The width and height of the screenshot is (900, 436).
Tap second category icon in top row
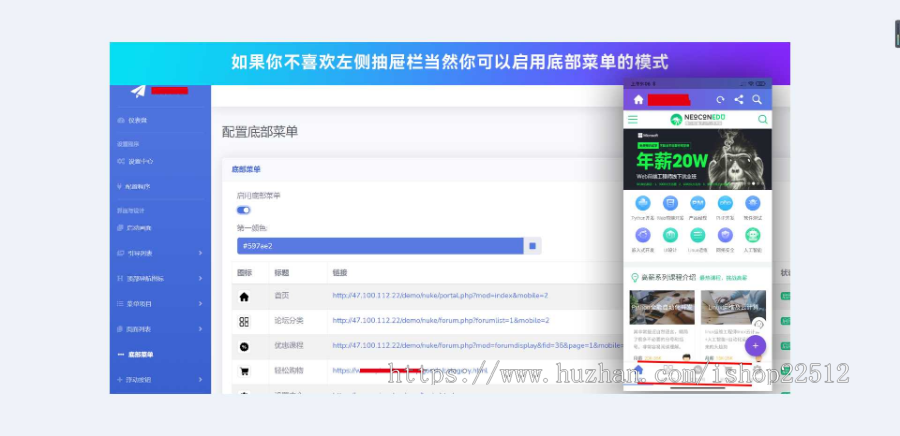click(x=670, y=203)
